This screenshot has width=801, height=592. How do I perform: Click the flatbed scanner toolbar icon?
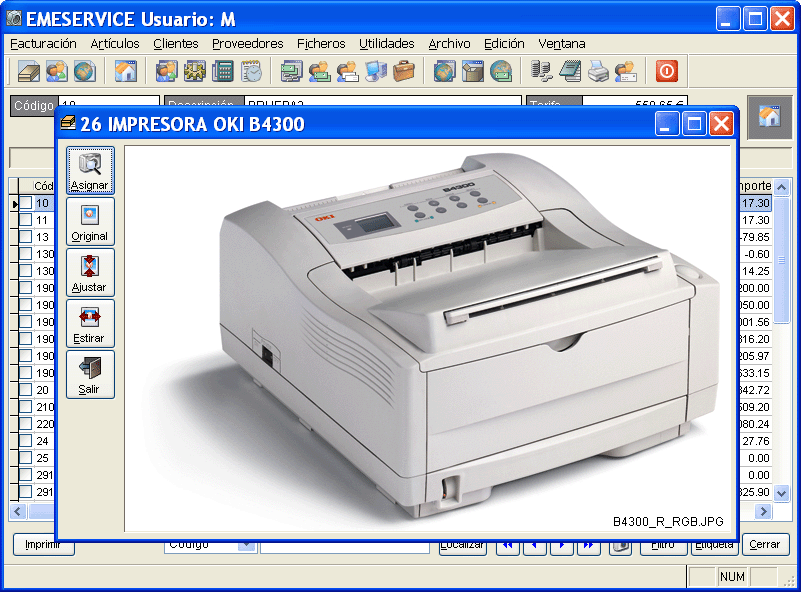click(x=29, y=71)
